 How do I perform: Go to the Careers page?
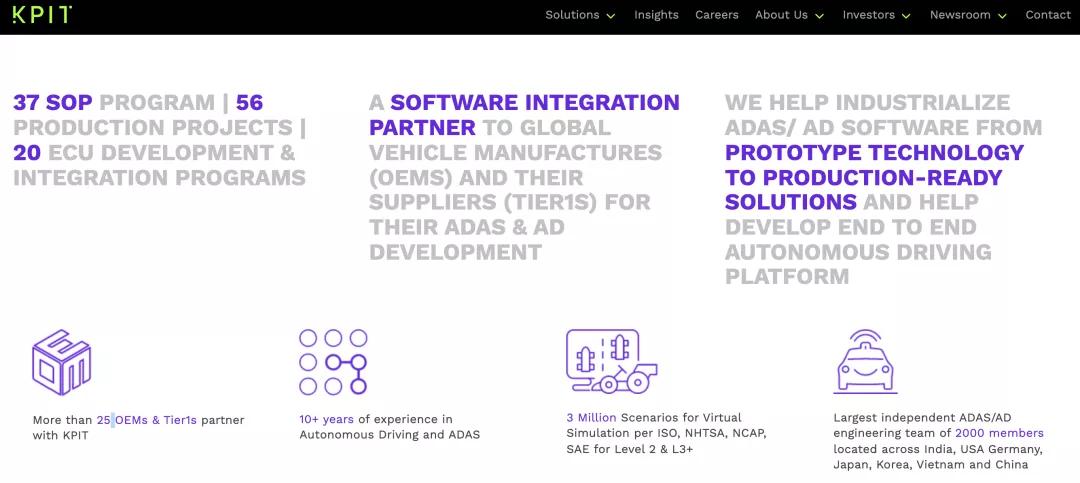pos(717,14)
